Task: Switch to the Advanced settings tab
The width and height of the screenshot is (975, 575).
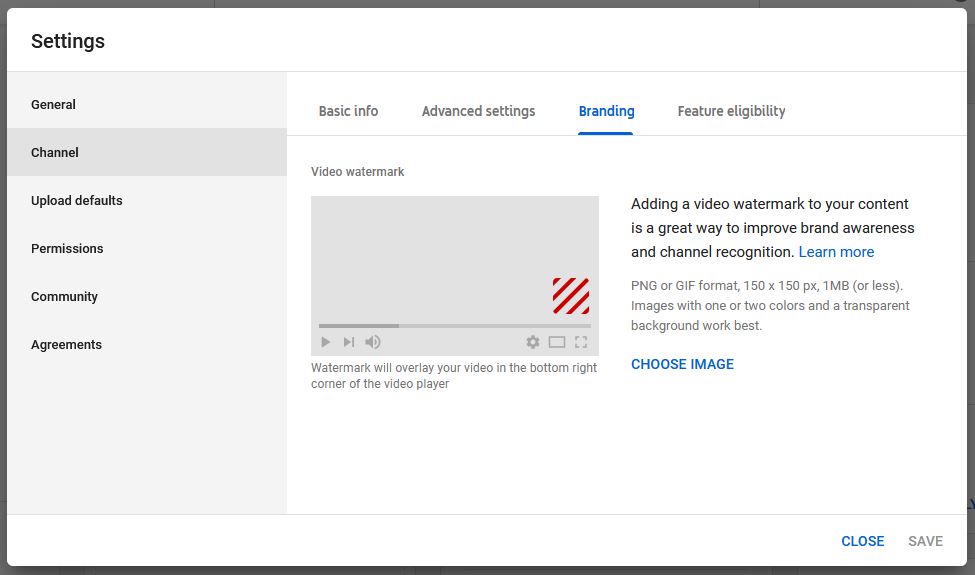Action: coord(478,111)
